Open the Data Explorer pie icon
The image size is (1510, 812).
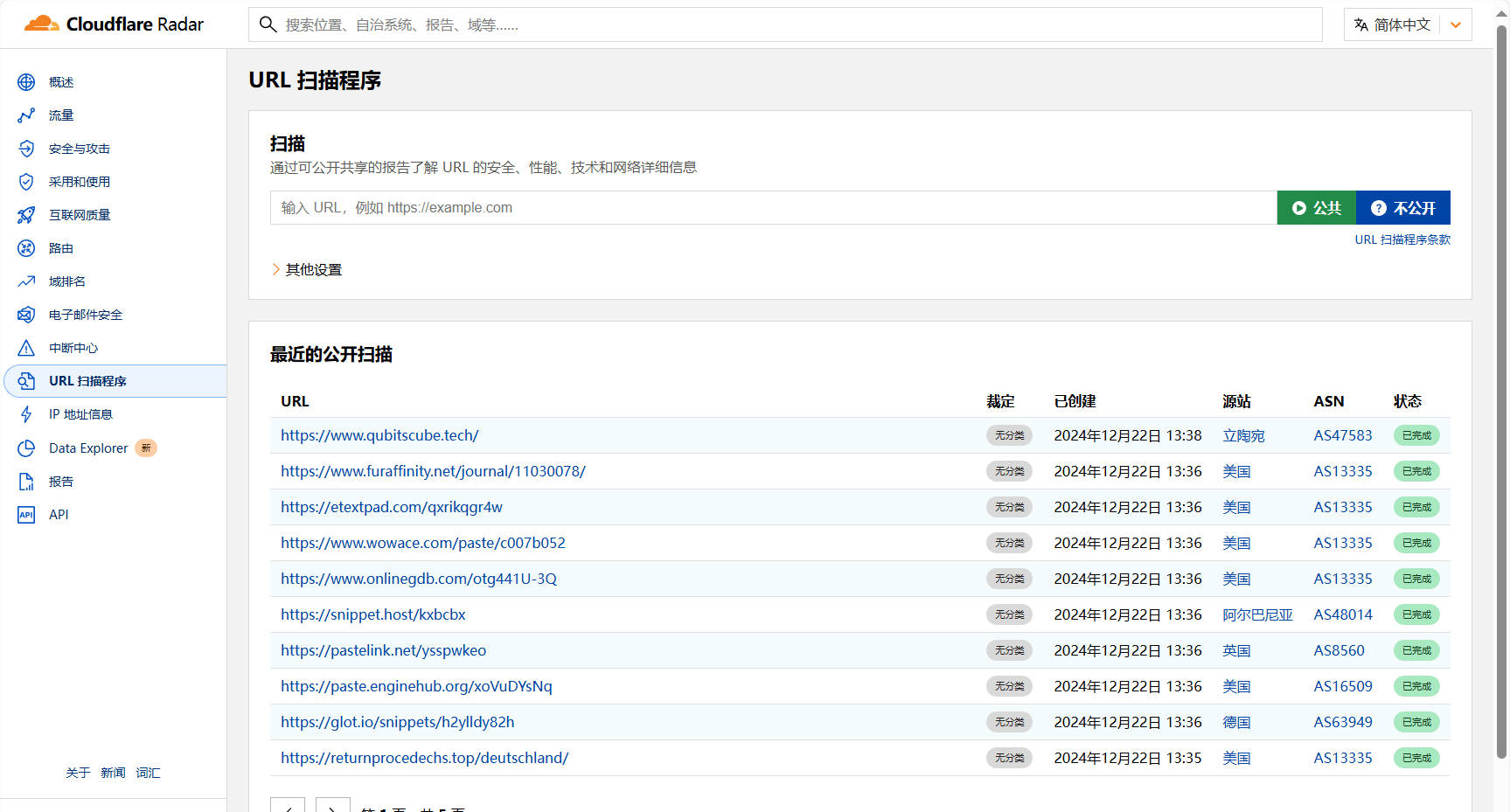(x=26, y=448)
